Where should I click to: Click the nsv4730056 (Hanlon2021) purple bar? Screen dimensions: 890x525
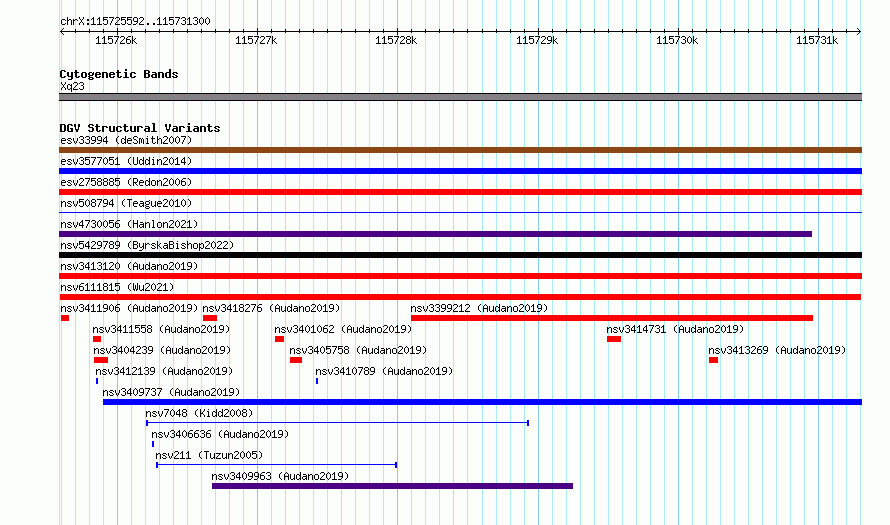click(435, 234)
